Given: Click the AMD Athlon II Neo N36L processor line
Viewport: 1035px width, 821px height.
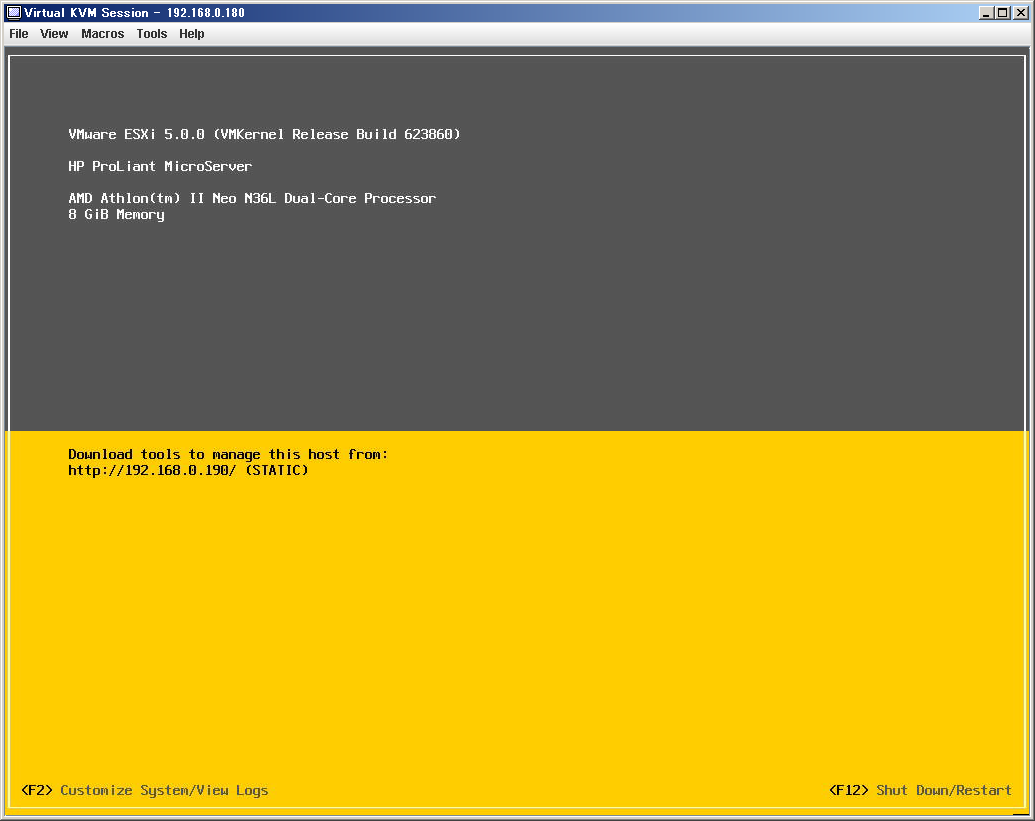Looking at the screenshot, I should point(252,198).
